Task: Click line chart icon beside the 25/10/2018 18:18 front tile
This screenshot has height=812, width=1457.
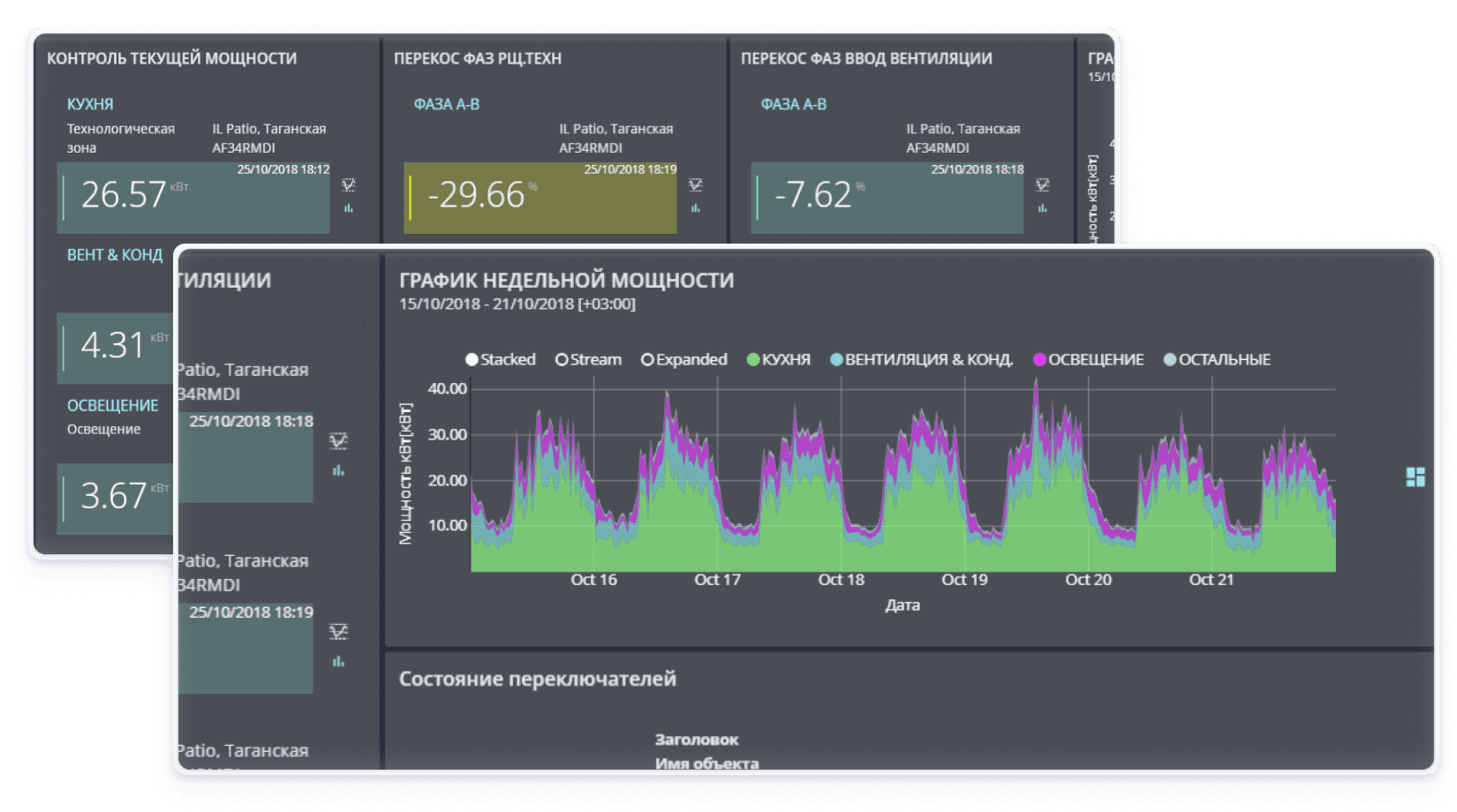Action: pos(338,440)
